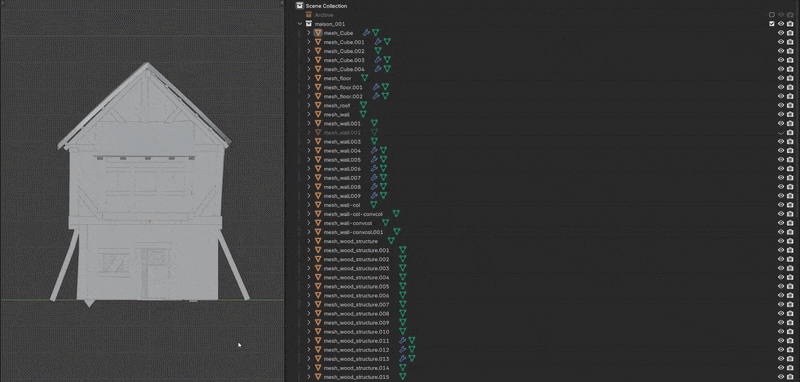Expand the mesh_wood_structure.002 object row
This screenshot has height=382, width=800.
pyautogui.click(x=309, y=259)
